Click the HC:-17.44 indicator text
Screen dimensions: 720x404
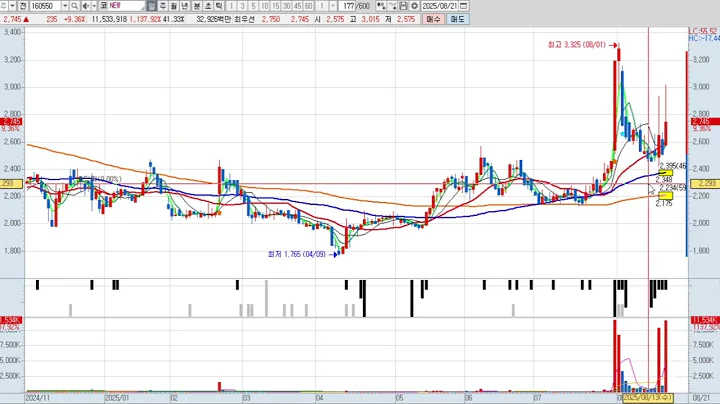click(704, 39)
